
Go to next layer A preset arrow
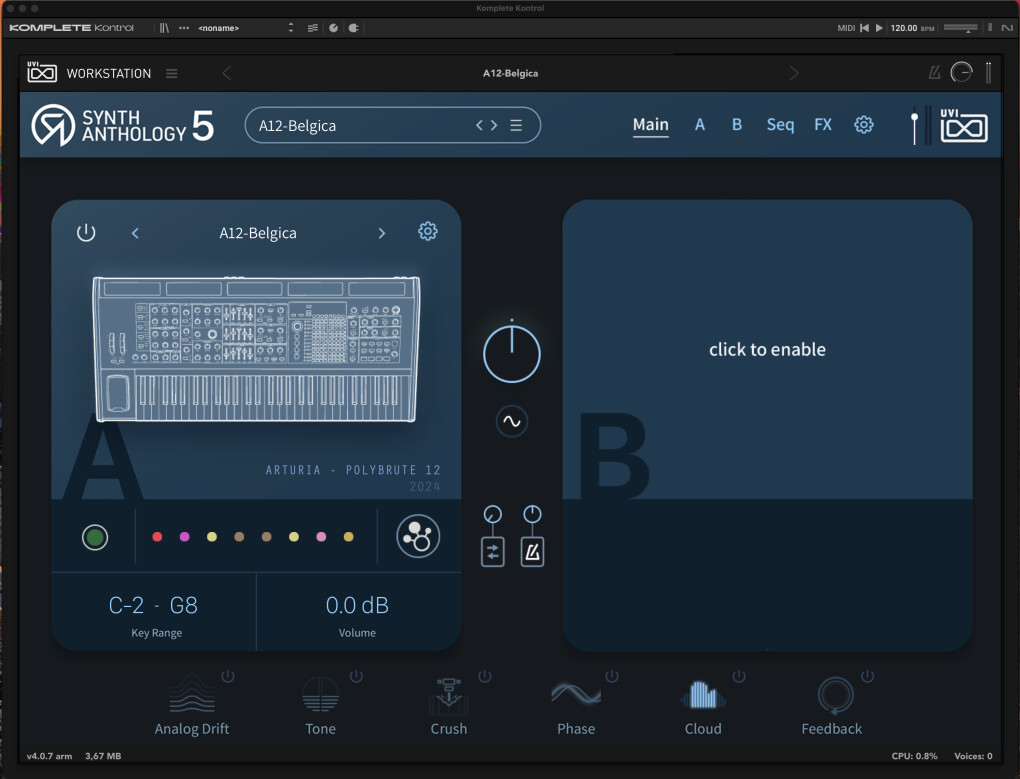pyautogui.click(x=382, y=233)
